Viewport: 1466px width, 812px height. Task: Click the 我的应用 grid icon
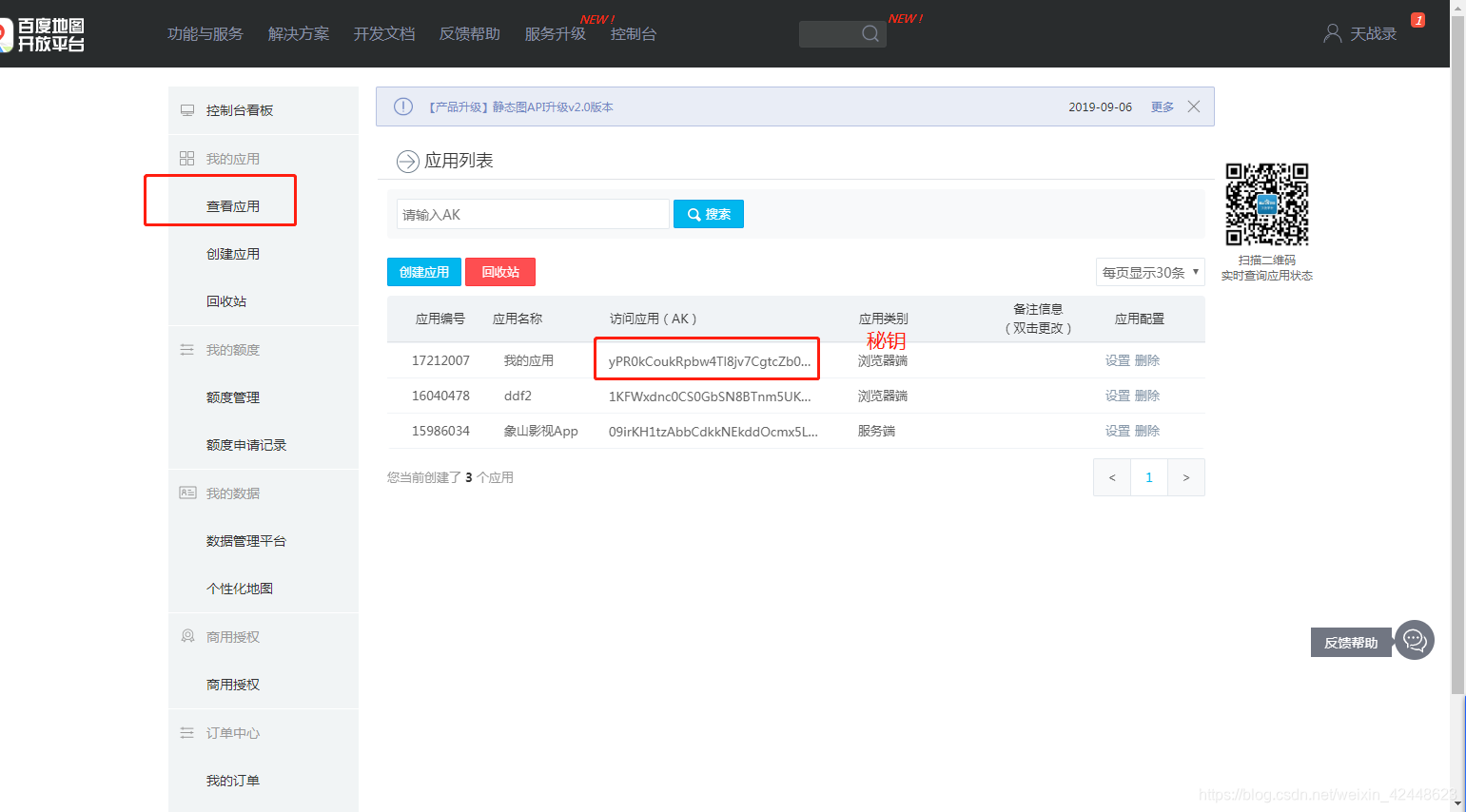coord(187,159)
